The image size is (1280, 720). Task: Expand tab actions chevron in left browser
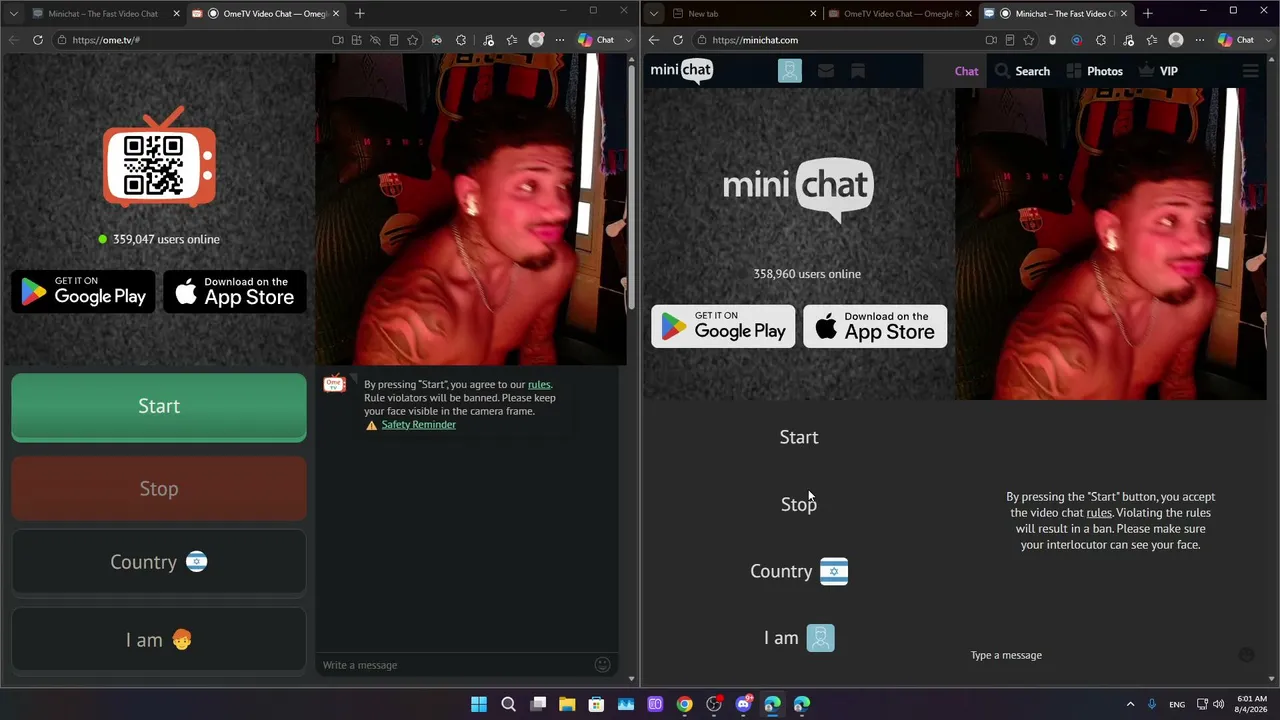[14, 14]
